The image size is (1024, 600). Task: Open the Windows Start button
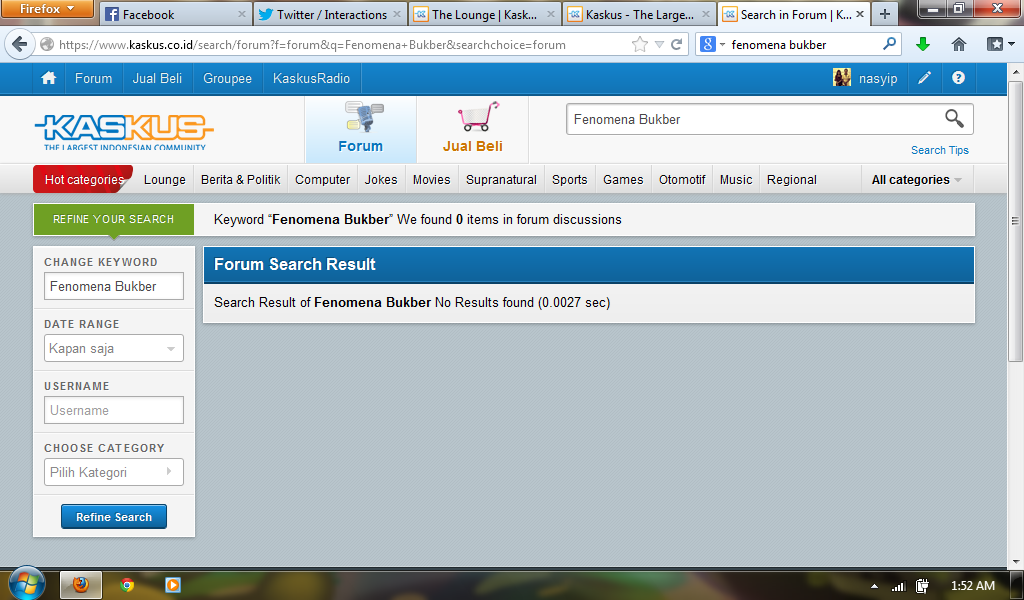[26, 584]
